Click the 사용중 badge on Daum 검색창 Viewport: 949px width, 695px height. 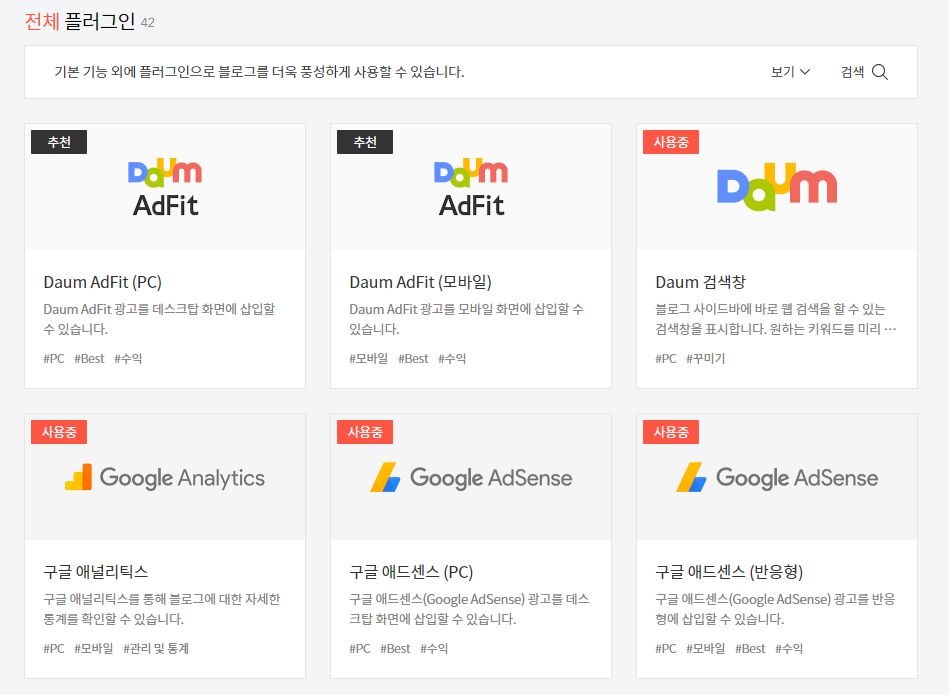point(671,142)
